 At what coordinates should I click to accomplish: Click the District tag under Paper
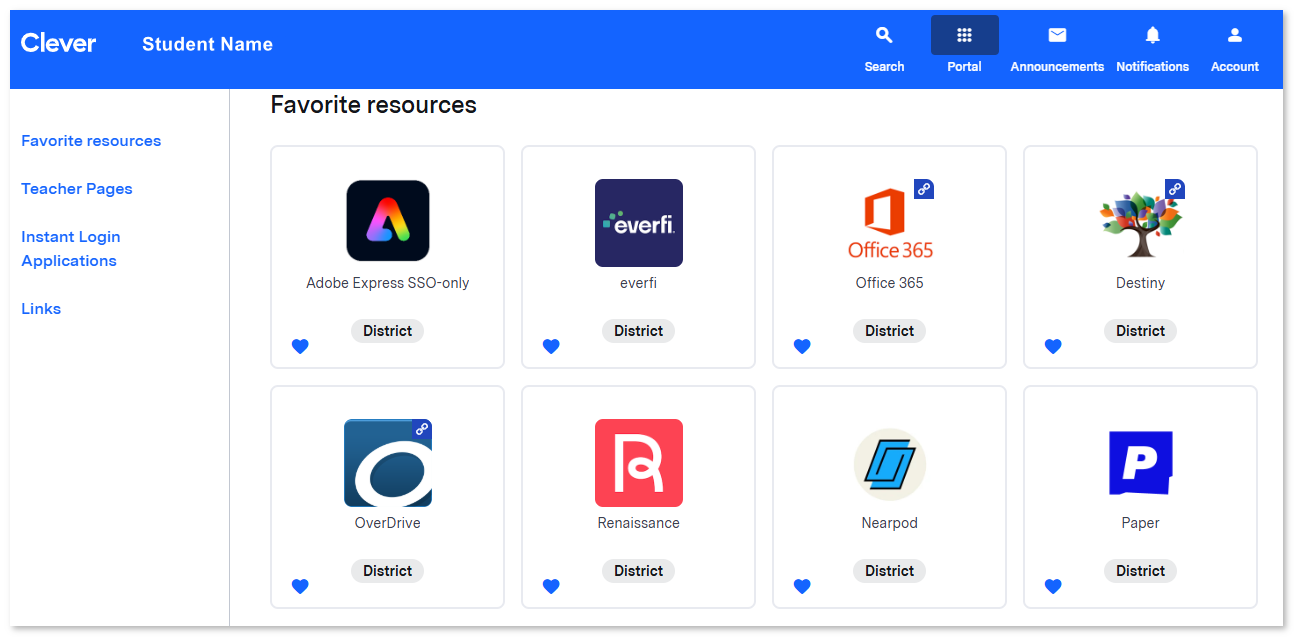point(1141,571)
